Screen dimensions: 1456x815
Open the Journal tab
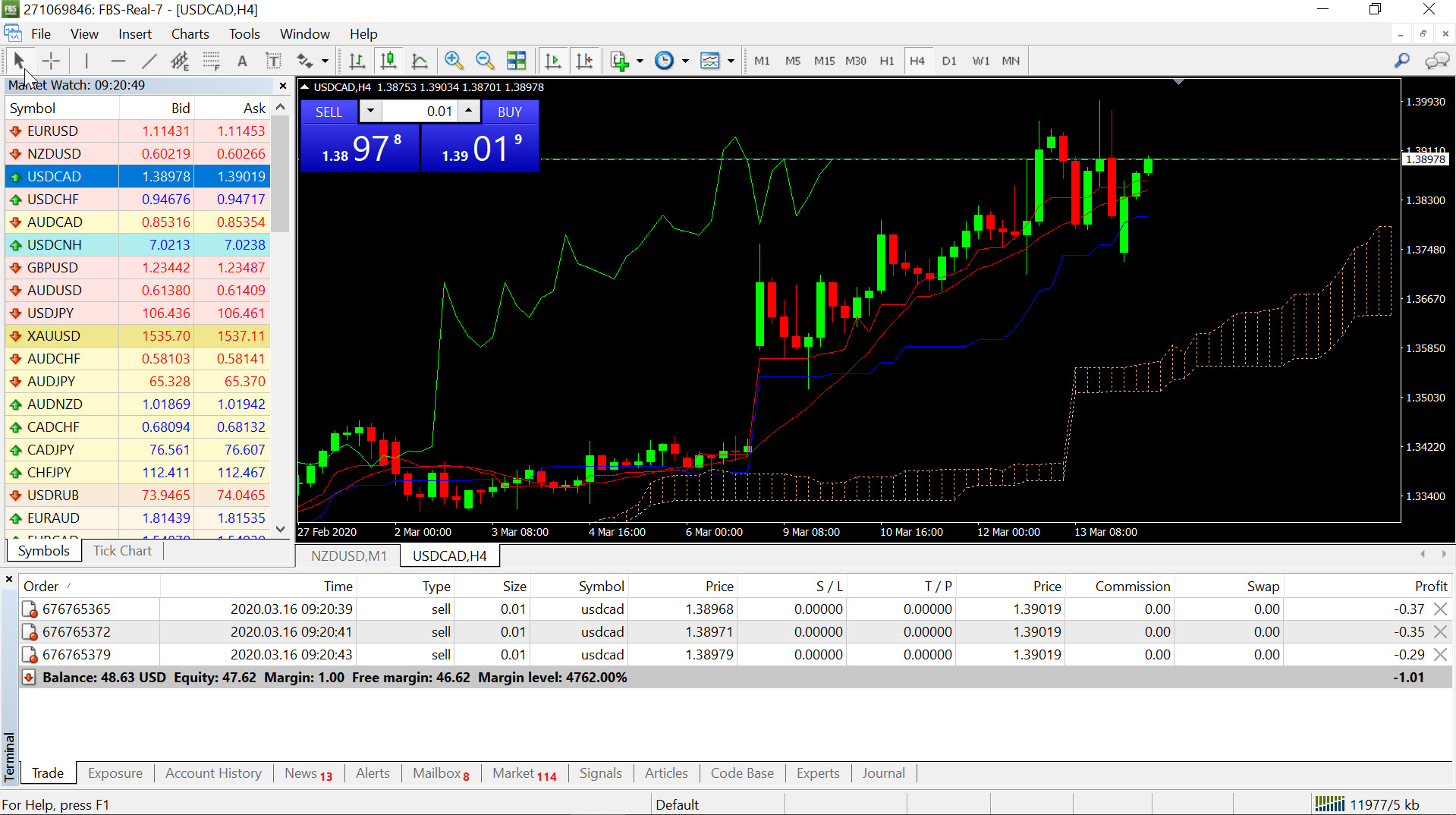(883, 773)
